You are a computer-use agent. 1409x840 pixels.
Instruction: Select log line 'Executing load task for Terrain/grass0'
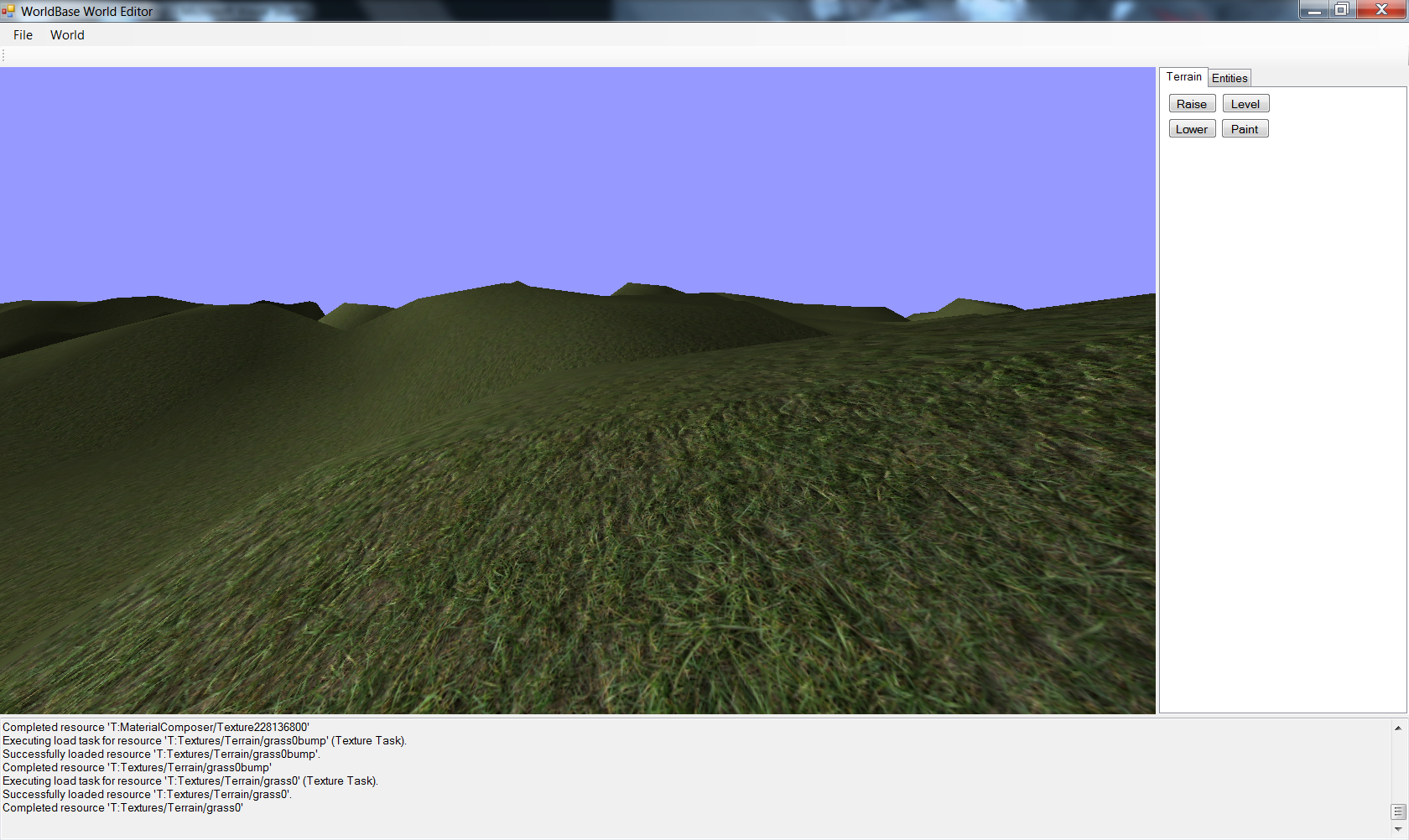(x=190, y=781)
